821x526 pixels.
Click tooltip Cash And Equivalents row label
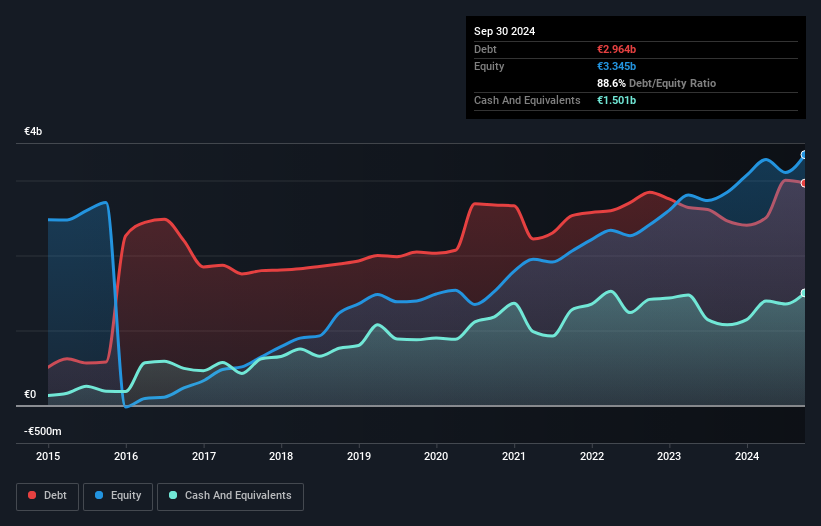(527, 100)
